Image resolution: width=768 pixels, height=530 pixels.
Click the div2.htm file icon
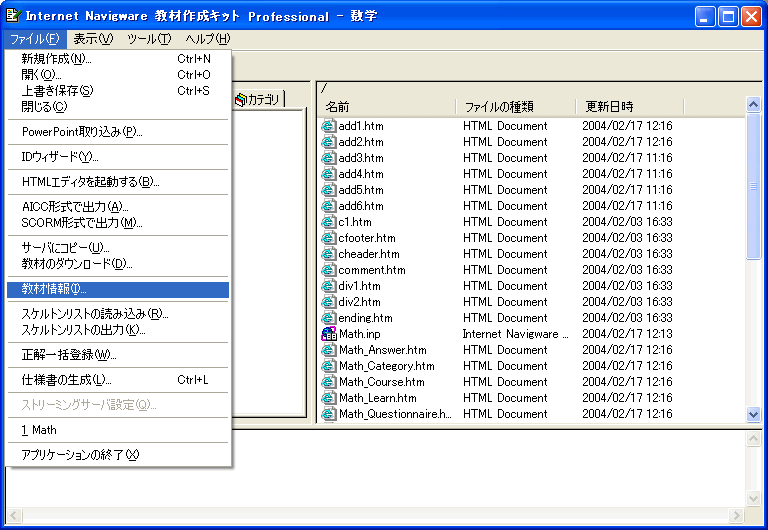pyautogui.click(x=329, y=302)
